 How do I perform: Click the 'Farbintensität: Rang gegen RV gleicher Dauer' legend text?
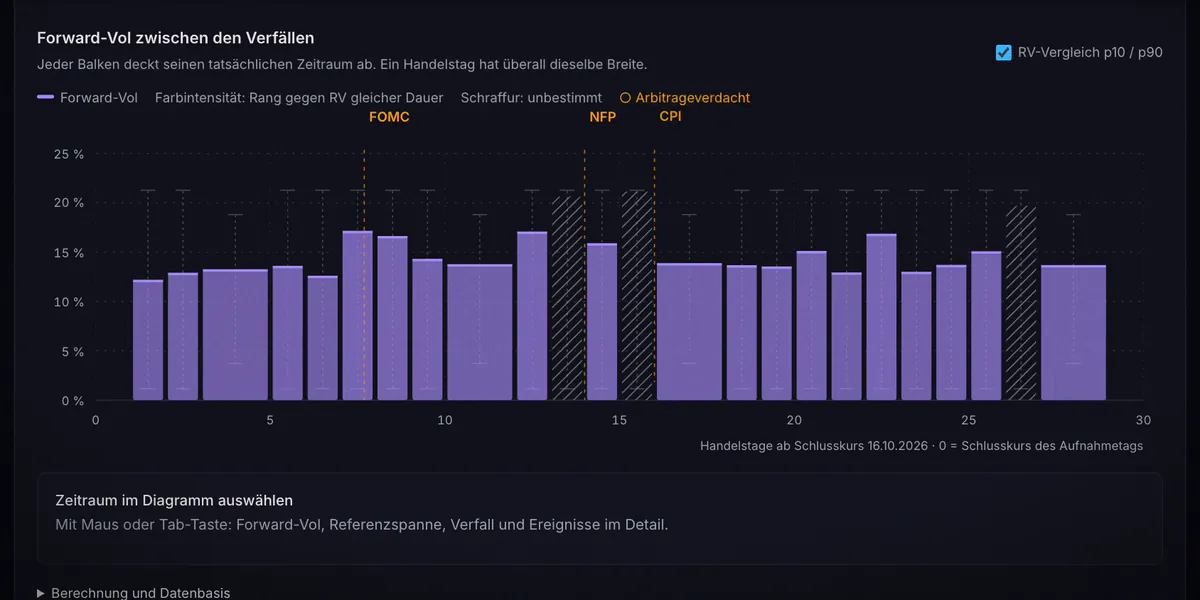[x=300, y=98]
